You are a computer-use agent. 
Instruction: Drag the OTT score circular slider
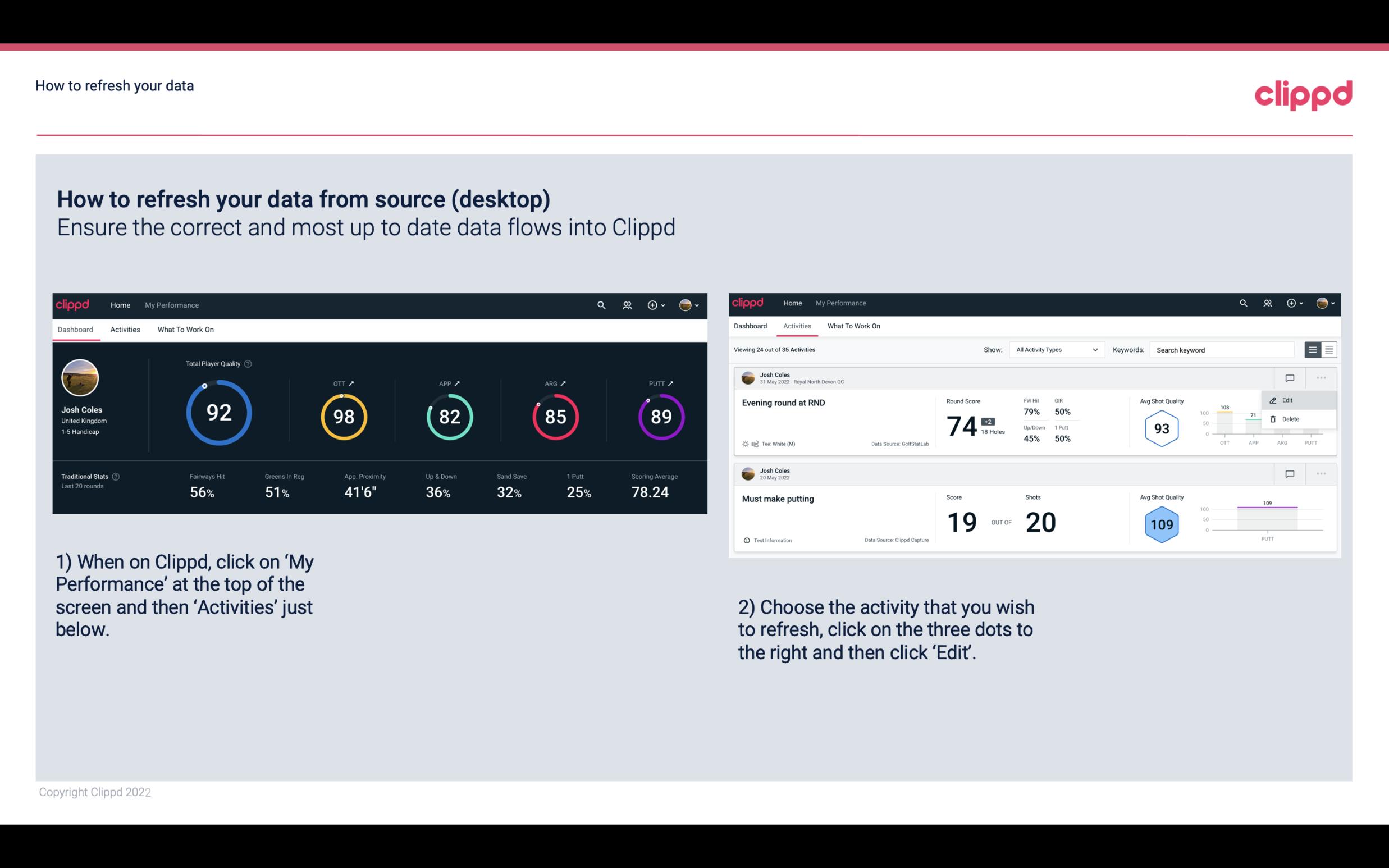[342, 395]
